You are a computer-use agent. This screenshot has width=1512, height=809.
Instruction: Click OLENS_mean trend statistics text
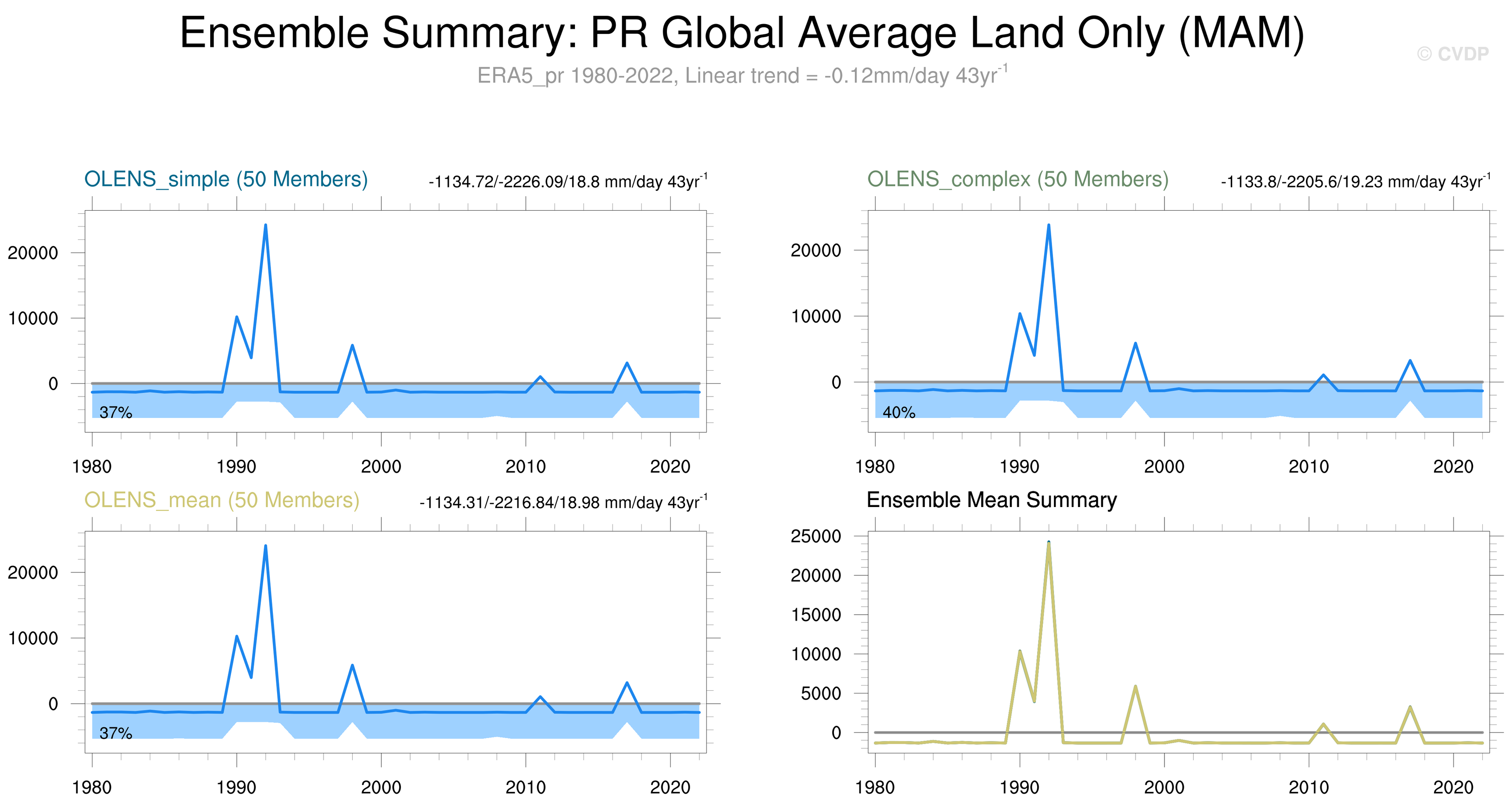563,502
